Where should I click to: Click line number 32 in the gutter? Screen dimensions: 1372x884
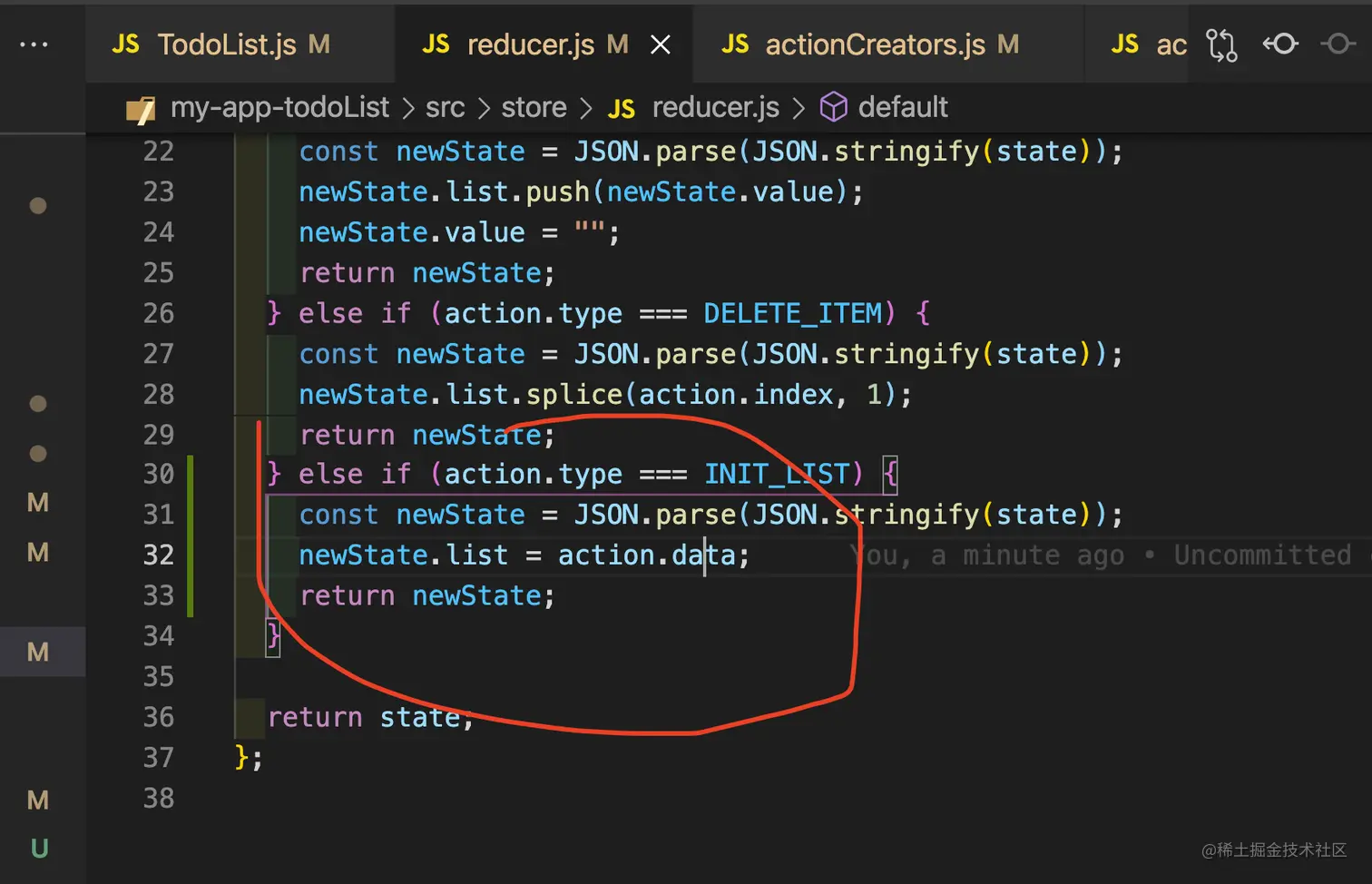[159, 555]
